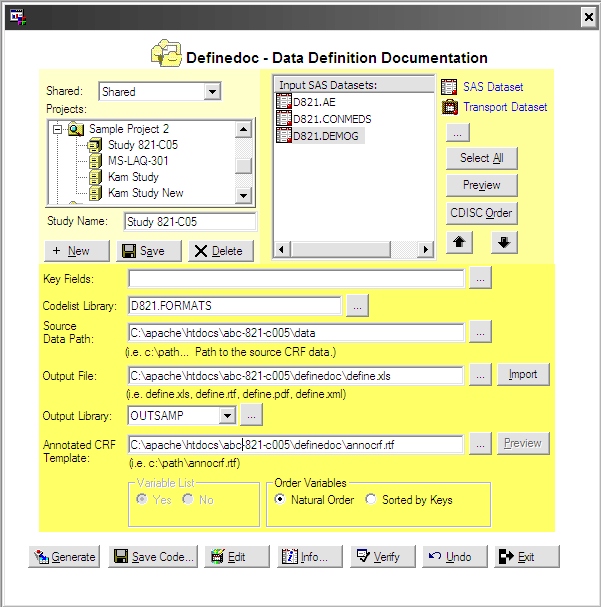The image size is (601, 607).
Task: Browse for input datasets ellipsis button
Action: tap(458, 133)
